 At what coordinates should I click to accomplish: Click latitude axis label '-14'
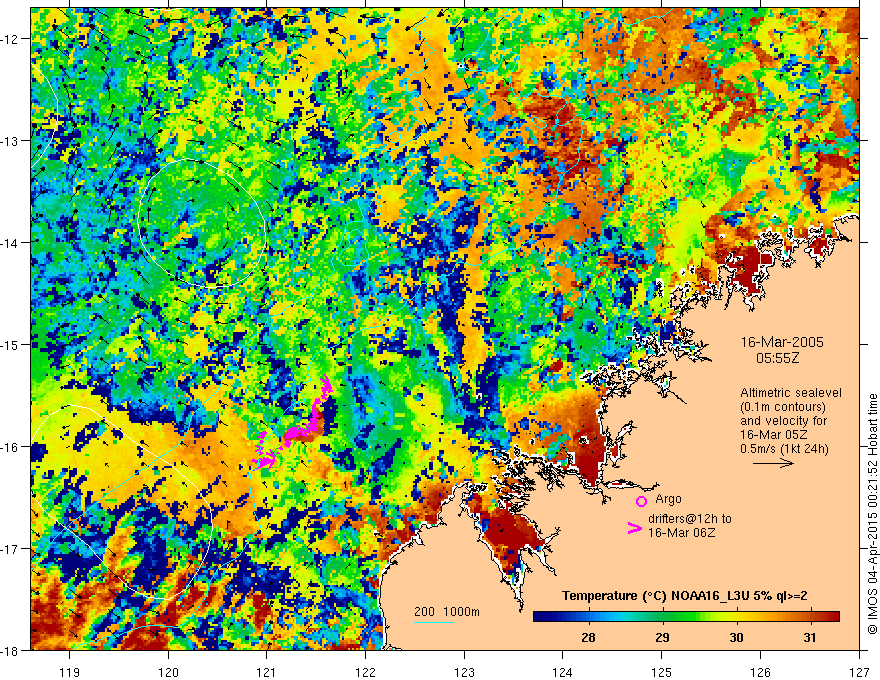[10, 243]
